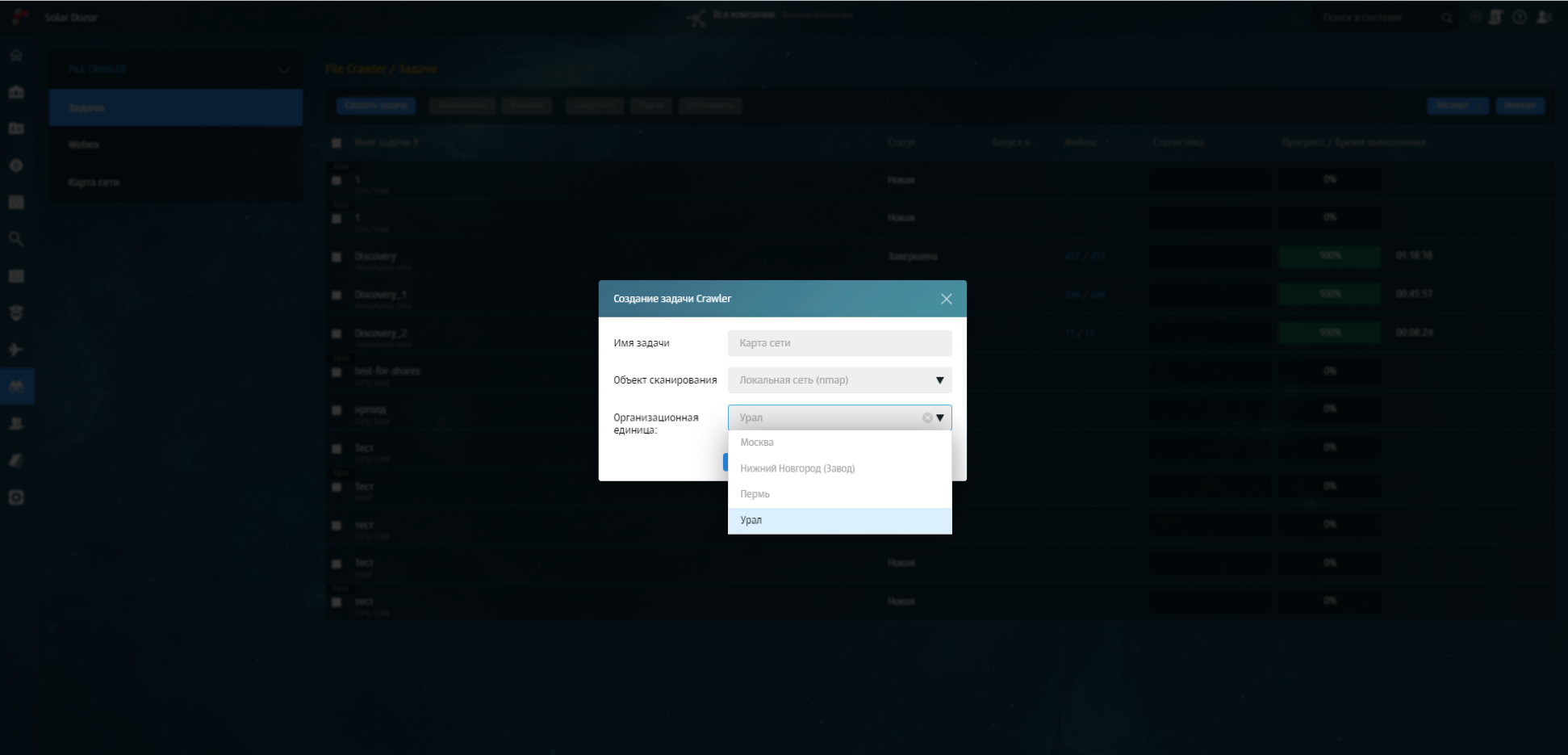Viewport: 1568px width, 755px height.
Task: Collapse the organizational unit dropdown arrow
Action: tap(940, 418)
